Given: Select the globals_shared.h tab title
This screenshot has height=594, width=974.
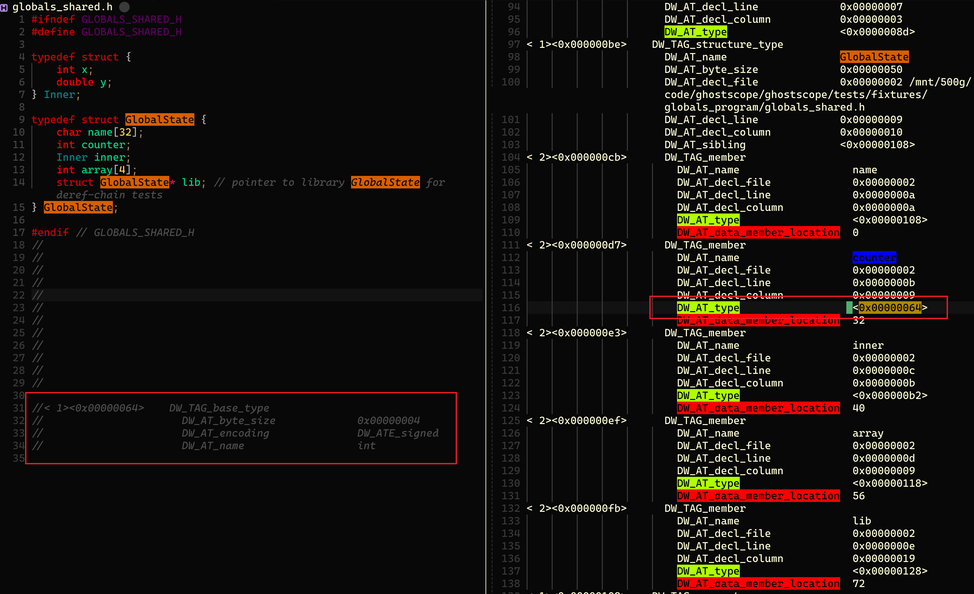Looking at the screenshot, I should [x=62, y=7].
